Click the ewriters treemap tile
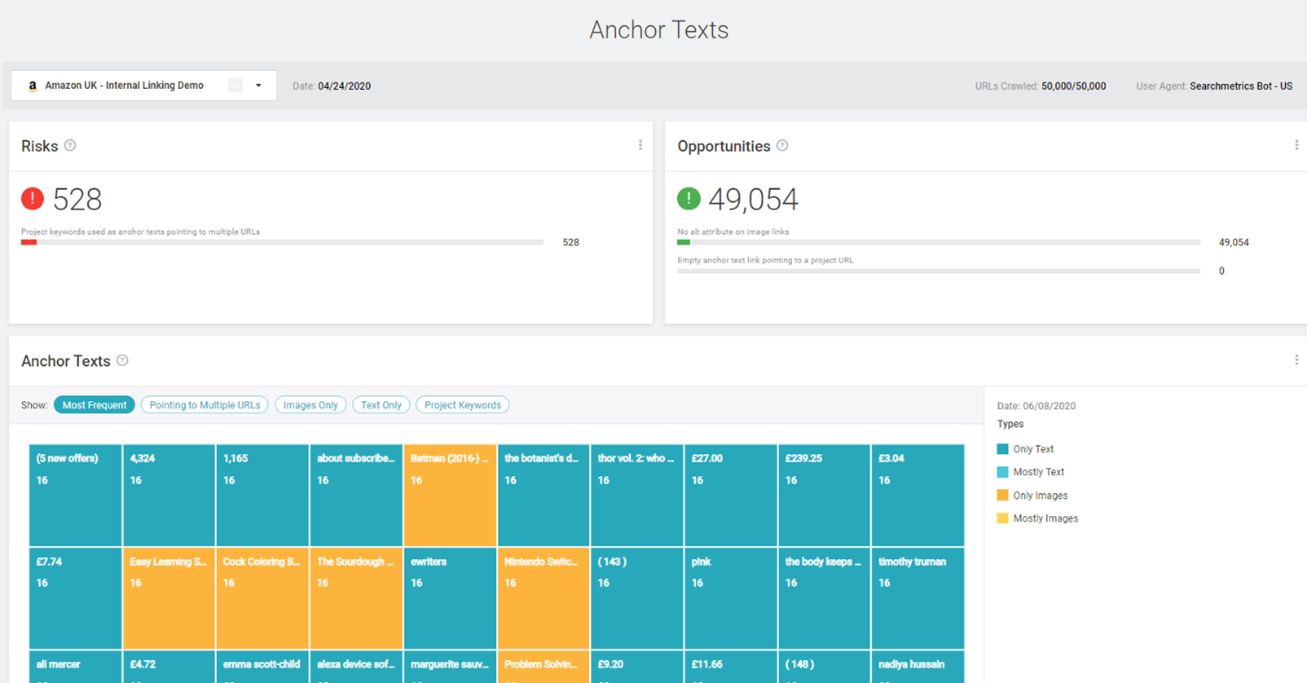This screenshot has height=683, width=1307. (x=450, y=598)
